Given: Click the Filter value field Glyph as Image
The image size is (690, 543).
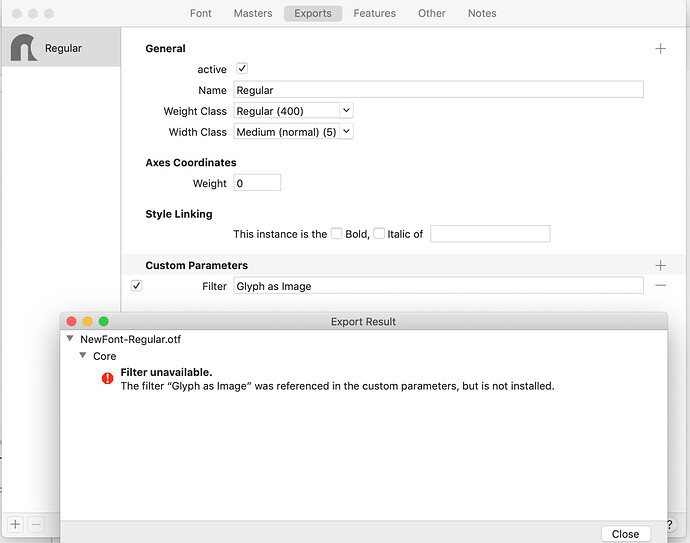Looking at the screenshot, I should tap(438, 286).
